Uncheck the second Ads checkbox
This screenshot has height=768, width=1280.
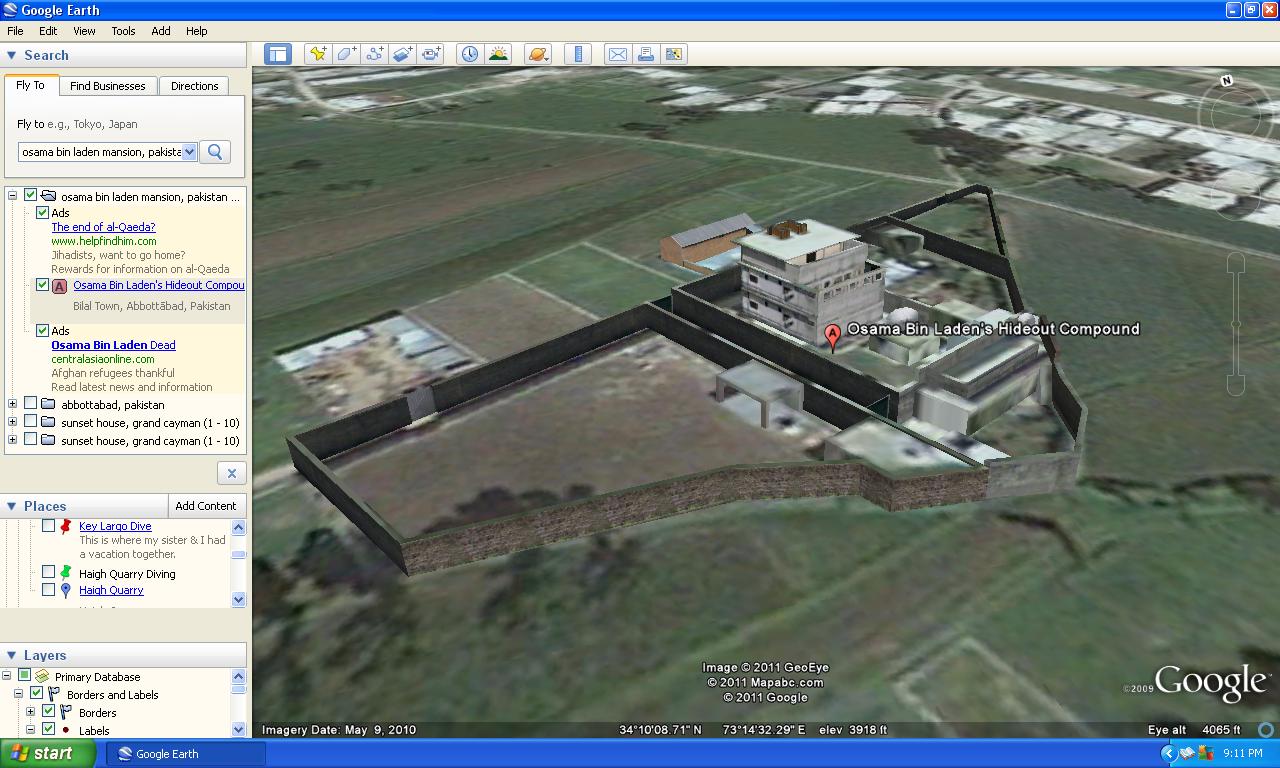(x=42, y=330)
